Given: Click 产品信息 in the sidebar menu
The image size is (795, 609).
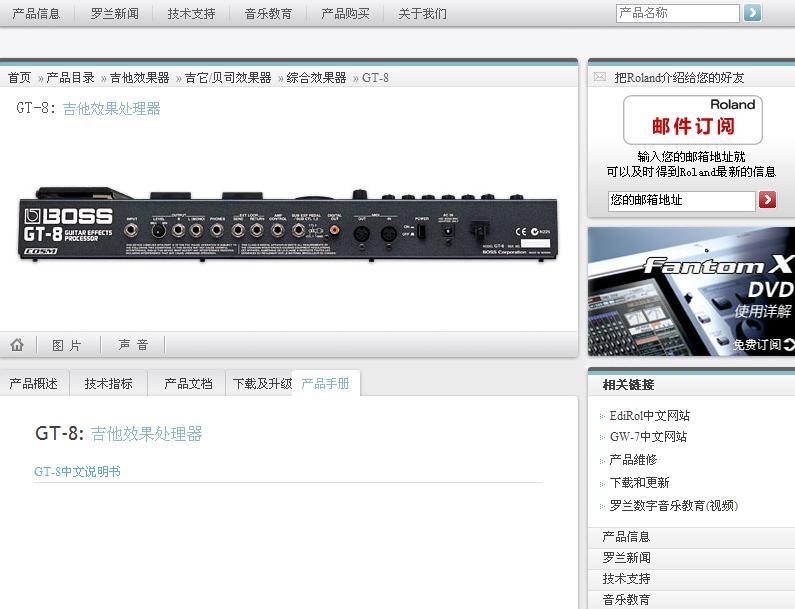Looking at the screenshot, I should (x=626, y=537).
